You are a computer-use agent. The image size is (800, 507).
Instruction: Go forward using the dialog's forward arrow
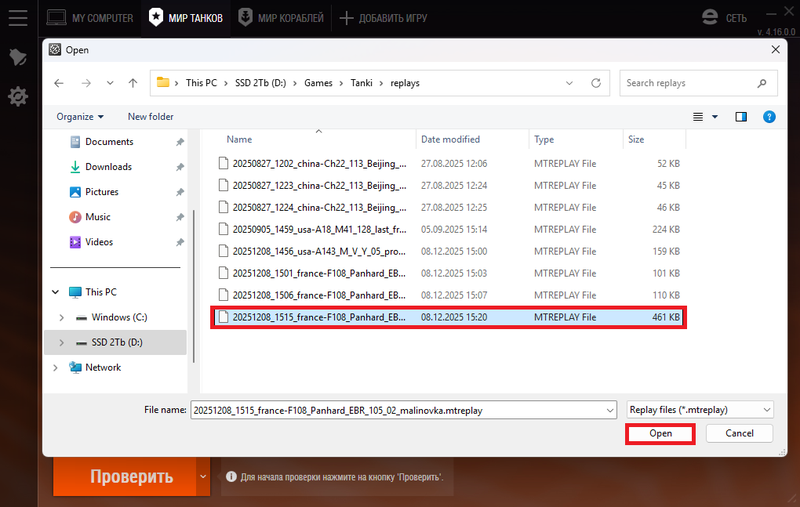coord(86,83)
